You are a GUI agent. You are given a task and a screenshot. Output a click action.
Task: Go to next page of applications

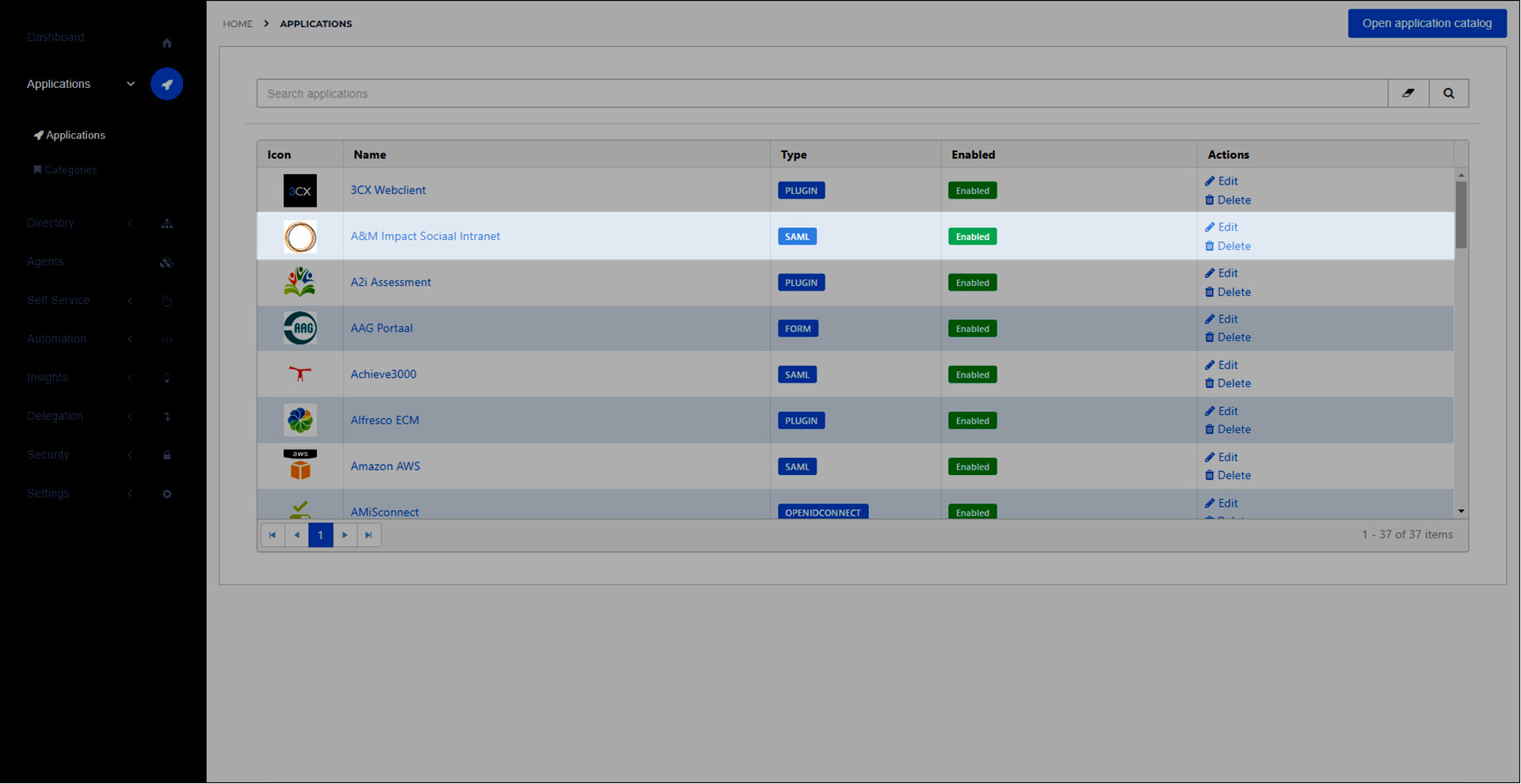point(345,535)
